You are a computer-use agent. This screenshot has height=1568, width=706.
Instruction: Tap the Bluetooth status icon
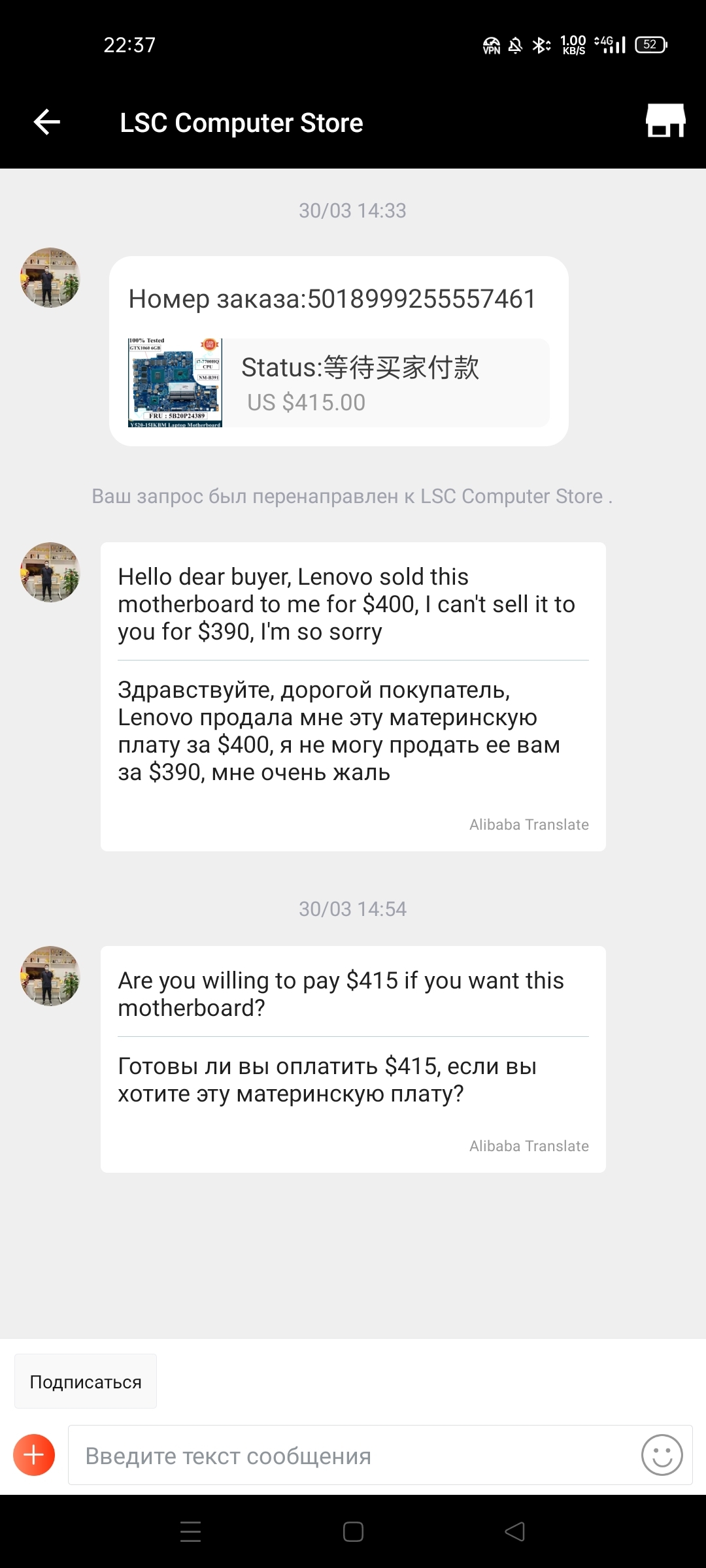pyautogui.click(x=541, y=45)
